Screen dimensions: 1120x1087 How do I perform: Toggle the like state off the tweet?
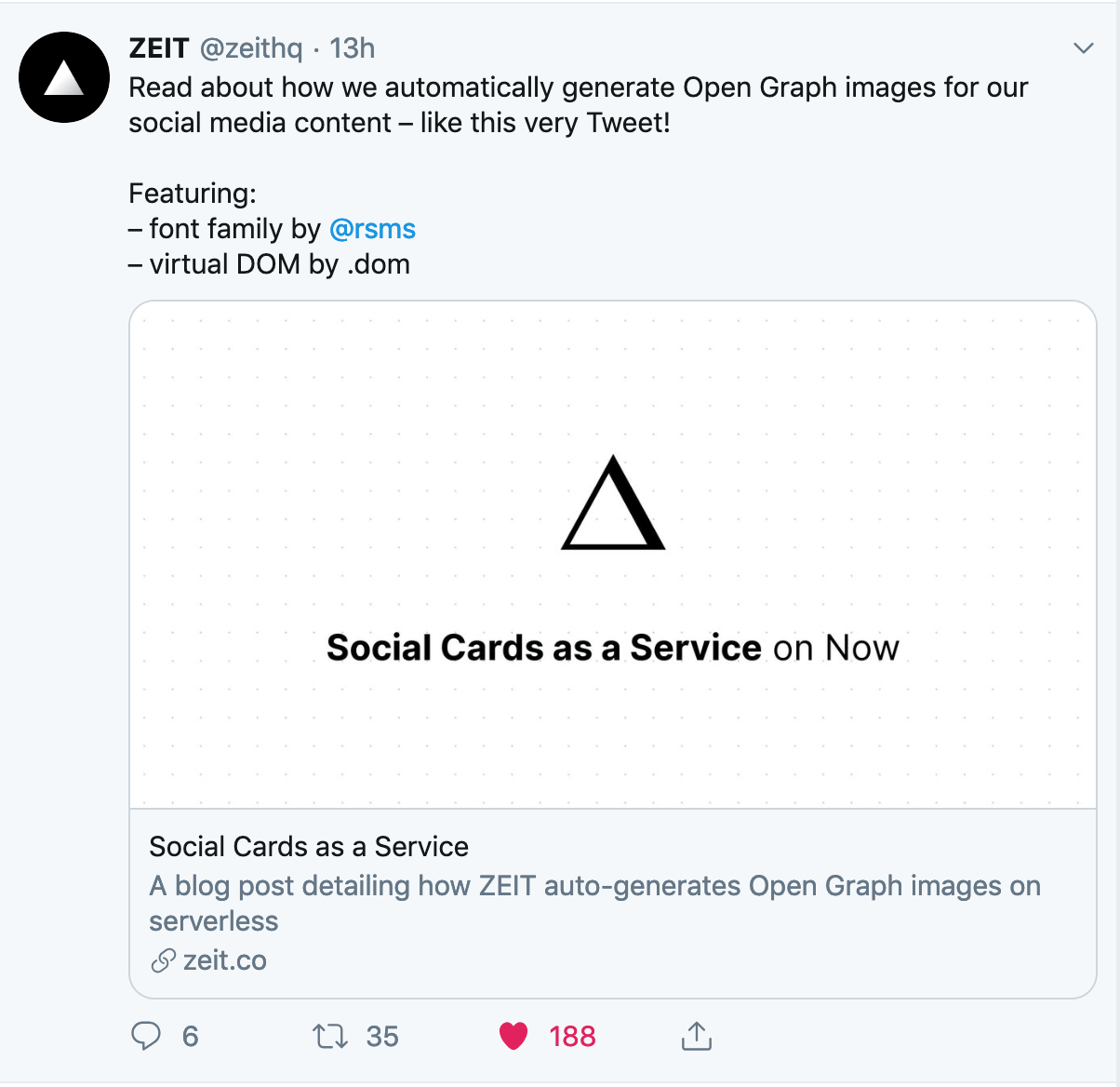point(513,1035)
